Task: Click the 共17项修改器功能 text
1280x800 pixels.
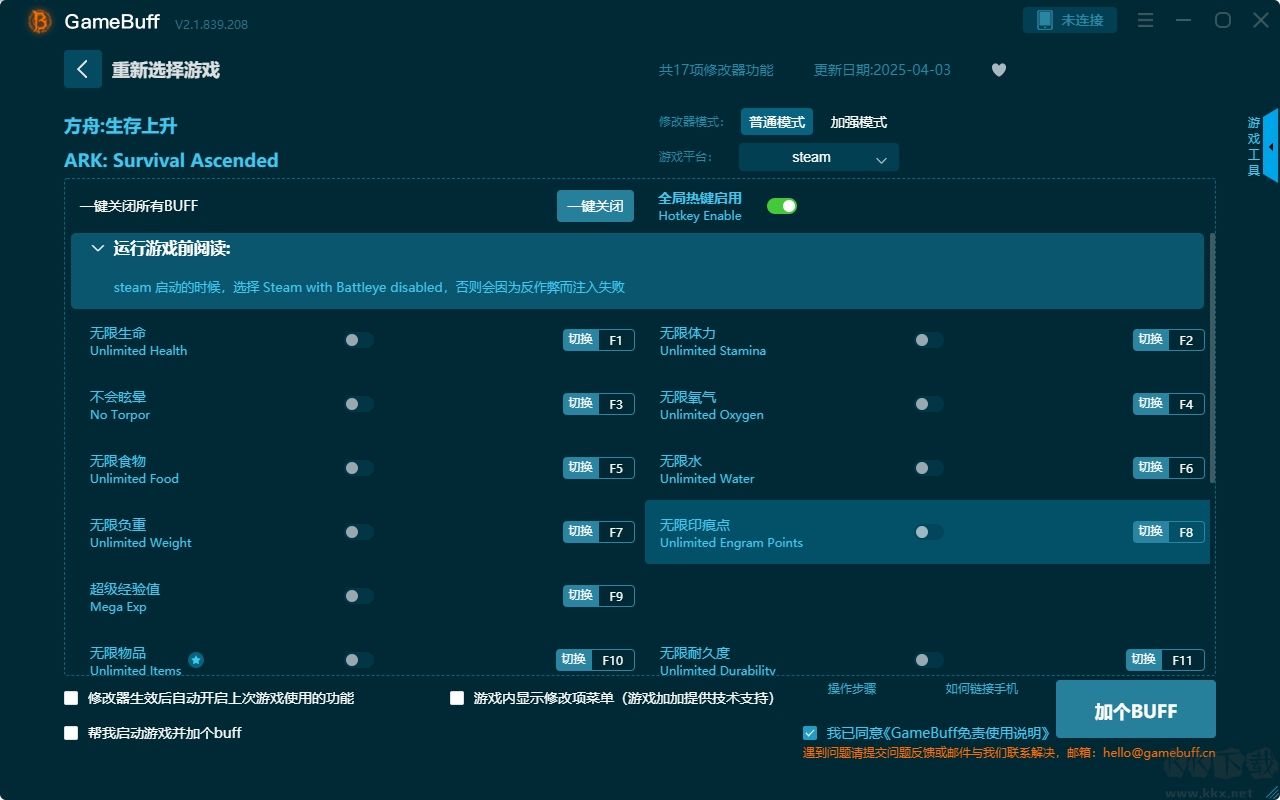Action: click(716, 70)
